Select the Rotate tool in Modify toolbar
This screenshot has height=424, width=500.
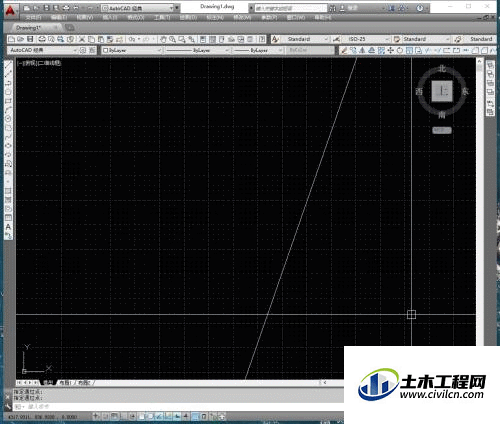pyautogui.click(x=400, y=50)
